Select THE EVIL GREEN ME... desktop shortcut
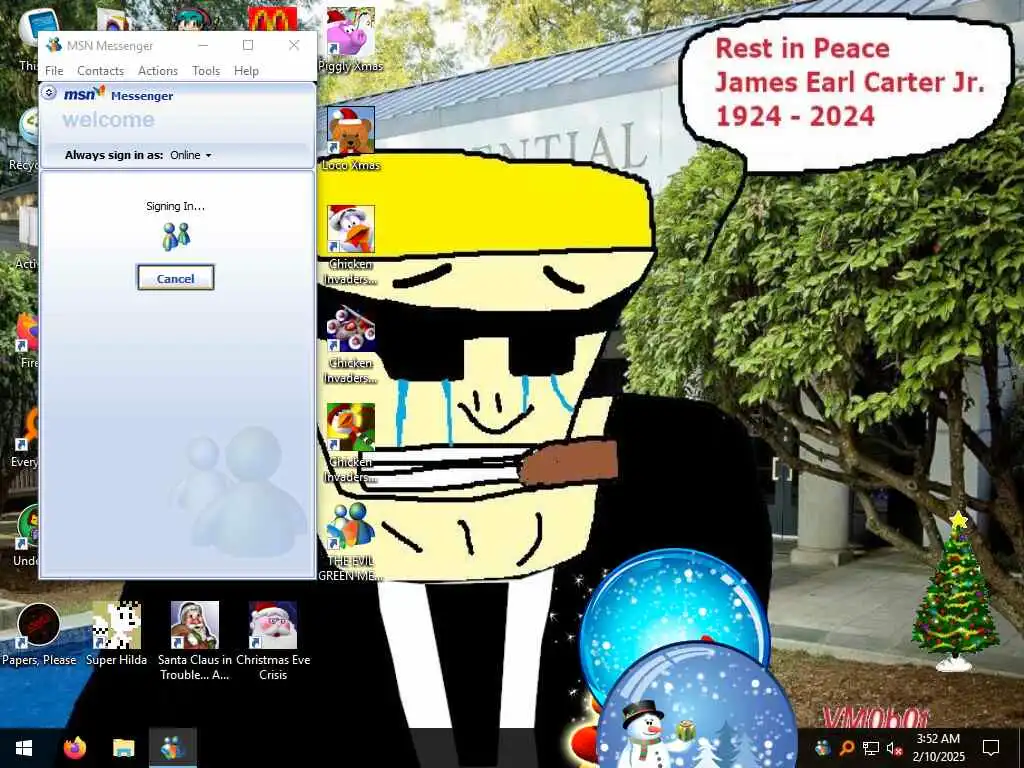 (351, 542)
